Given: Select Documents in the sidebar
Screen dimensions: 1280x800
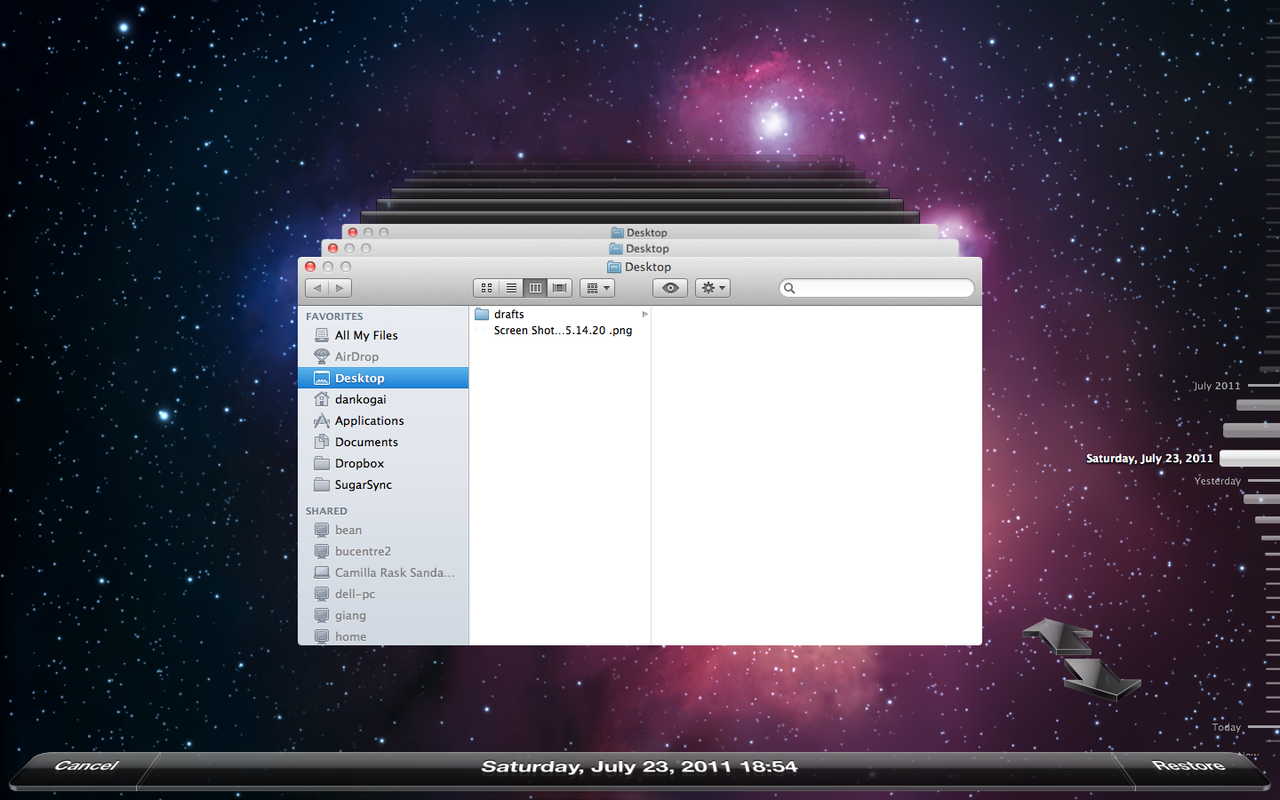Looking at the screenshot, I should [x=383, y=442].
